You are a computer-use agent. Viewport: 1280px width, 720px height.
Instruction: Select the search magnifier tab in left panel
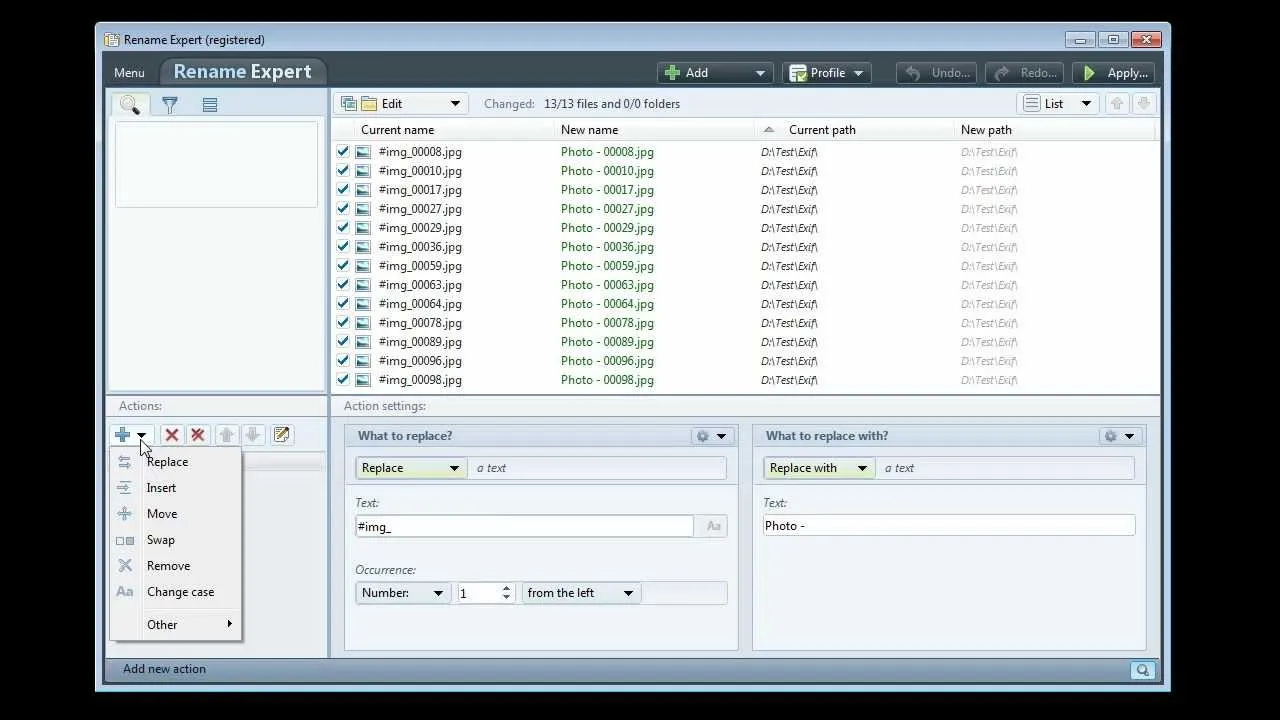[129, 104]
